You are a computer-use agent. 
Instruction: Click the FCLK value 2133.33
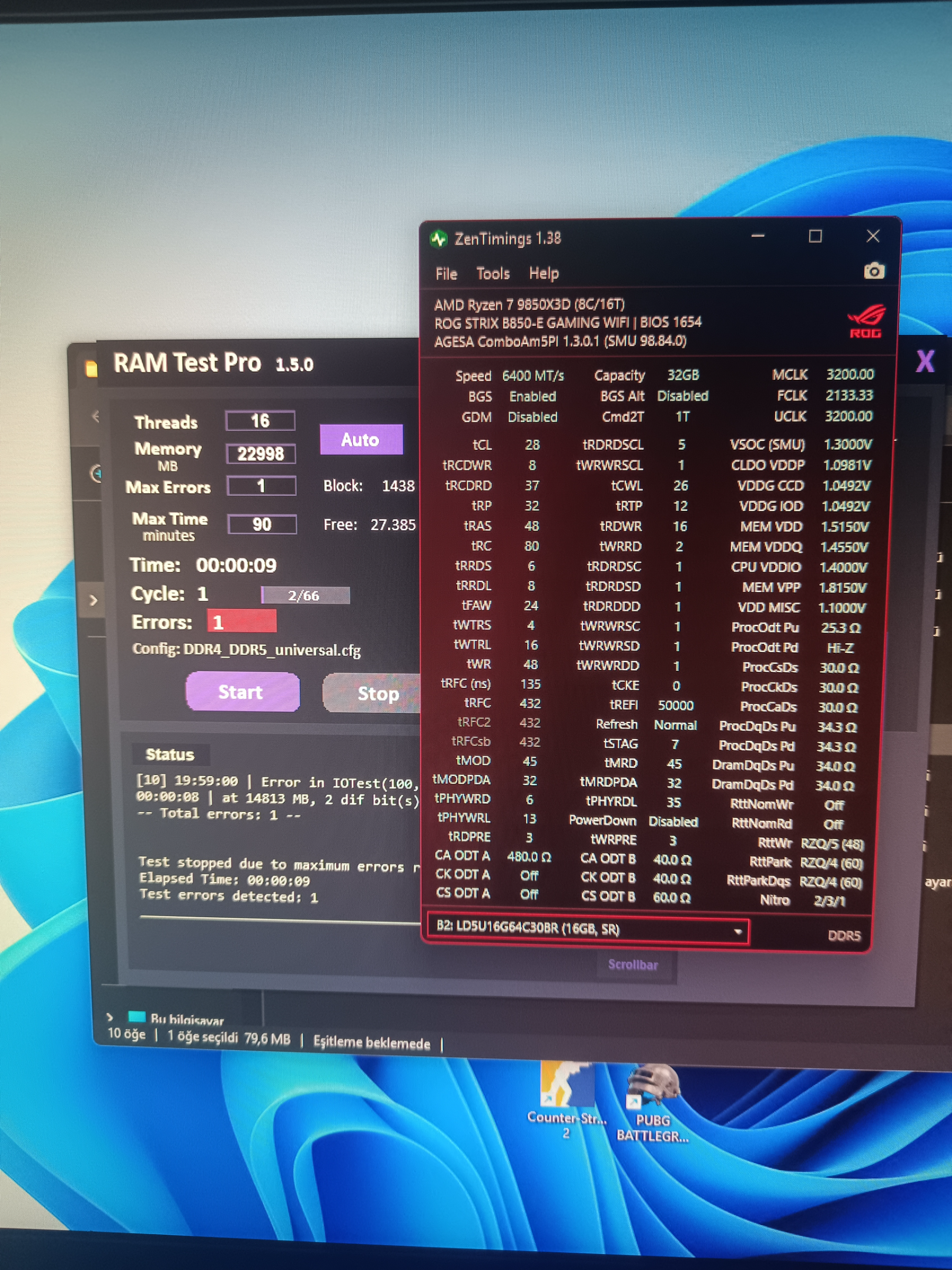pos(850,395)
